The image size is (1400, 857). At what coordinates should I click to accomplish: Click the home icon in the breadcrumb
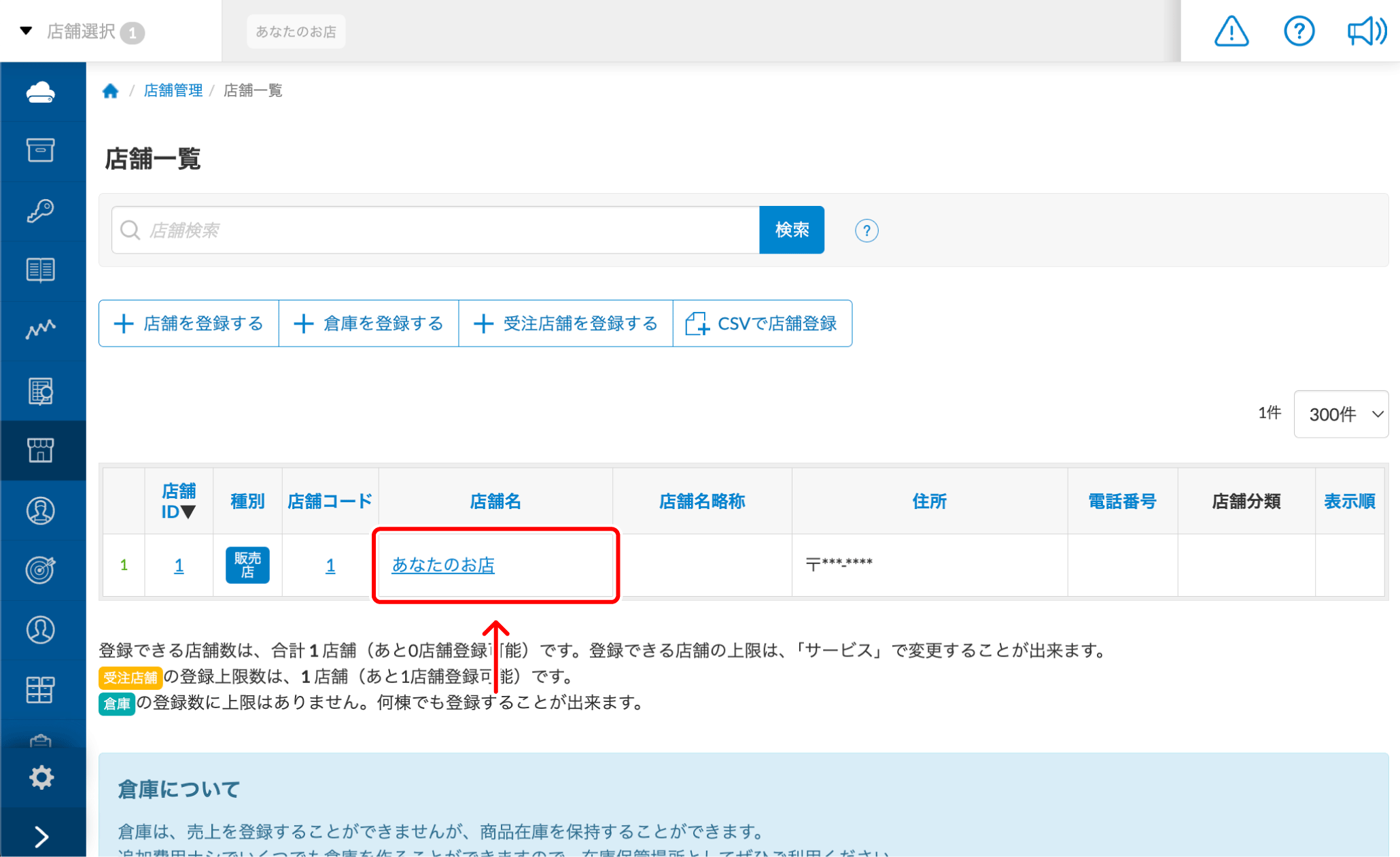[x=111, y=90]
